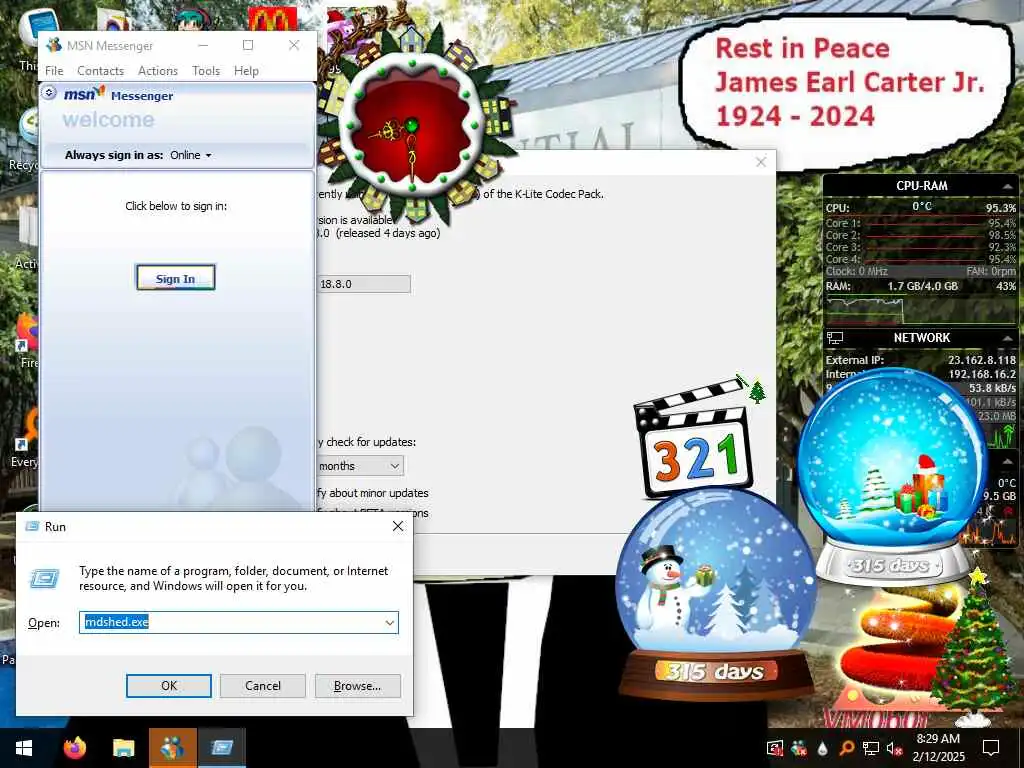Click the orange magnifier tray icon

pos(846,748)
